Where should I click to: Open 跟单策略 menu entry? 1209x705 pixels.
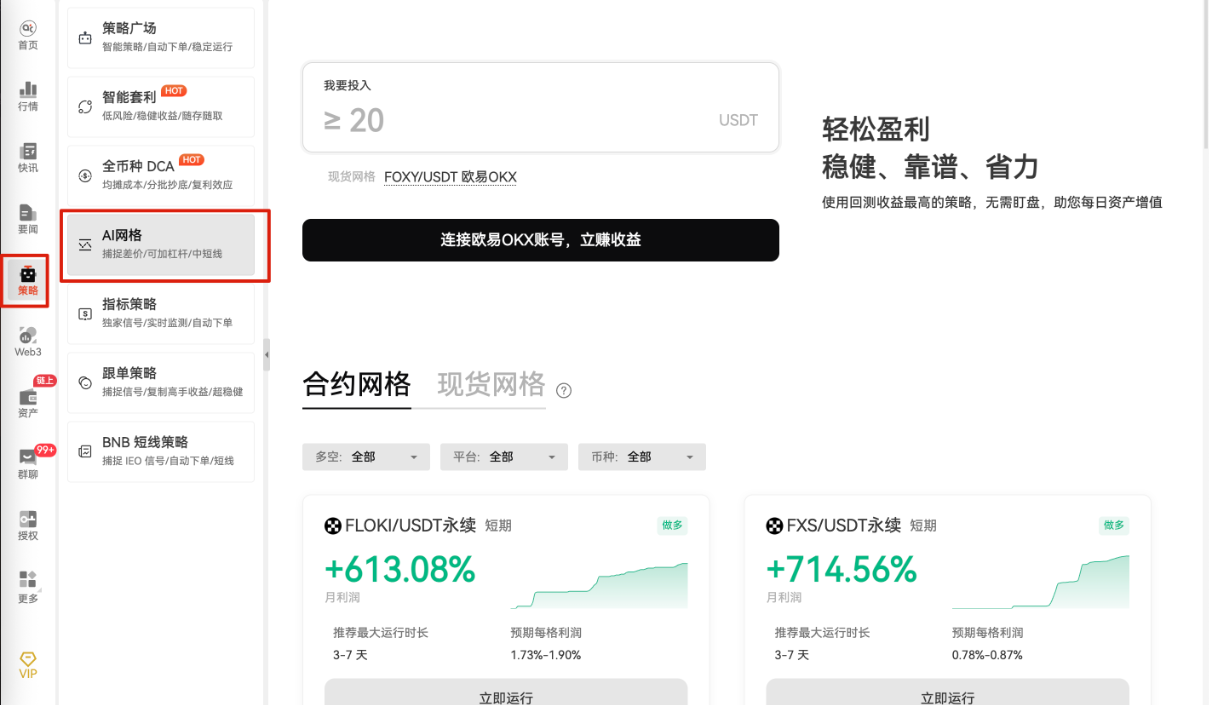161,383
